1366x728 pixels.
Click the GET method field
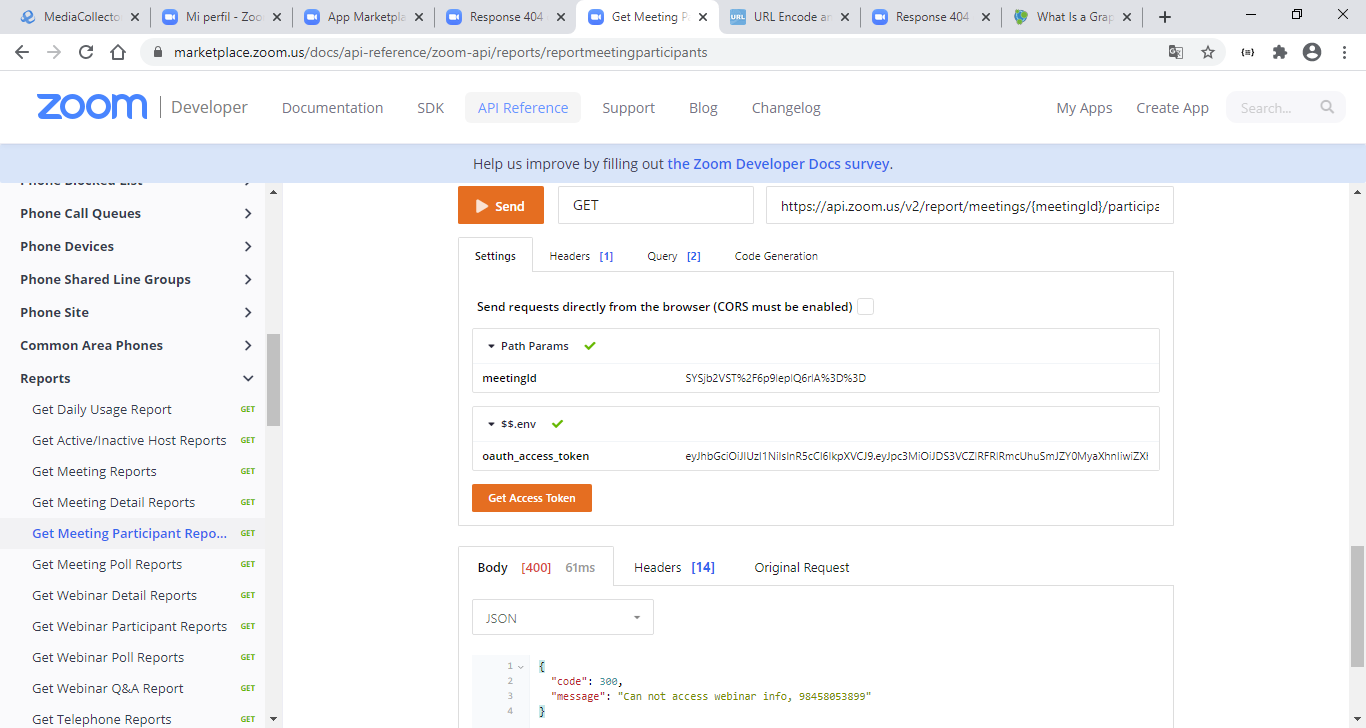[656, 205]
